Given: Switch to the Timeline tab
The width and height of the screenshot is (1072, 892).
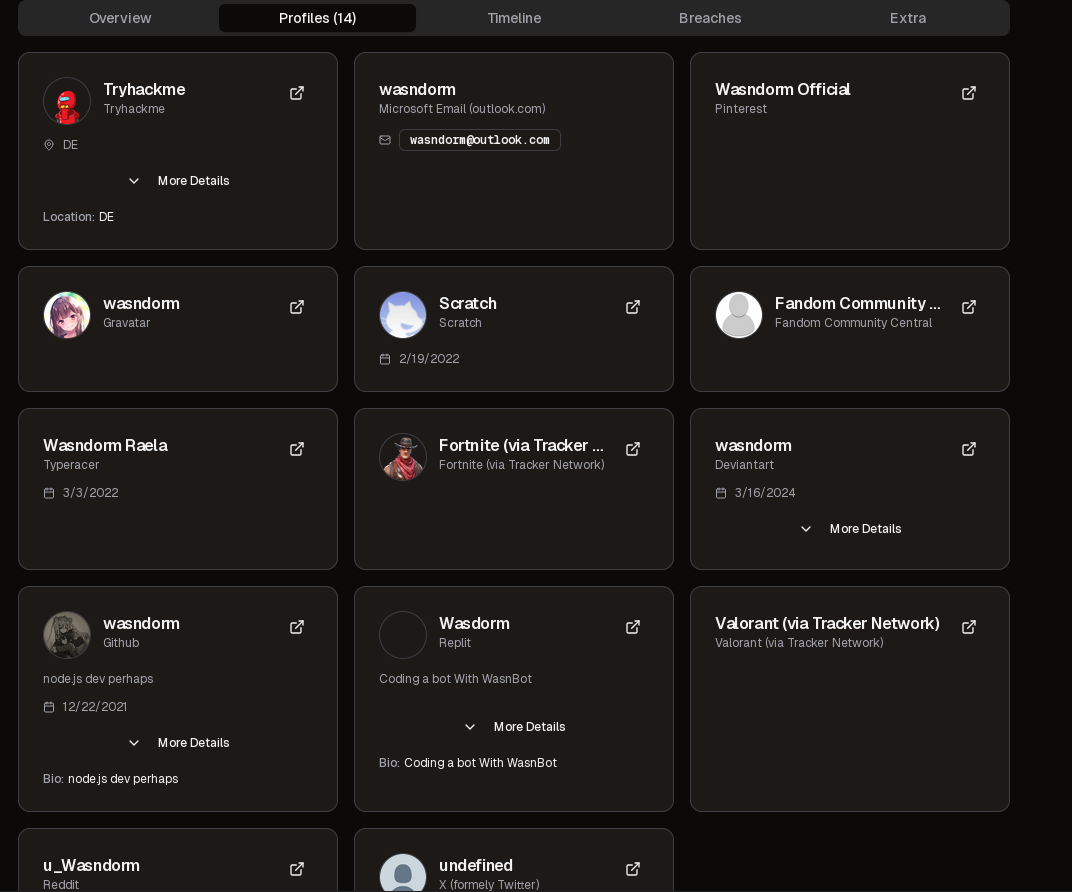Looking at the screenshot, I should [x=514, y=18].
